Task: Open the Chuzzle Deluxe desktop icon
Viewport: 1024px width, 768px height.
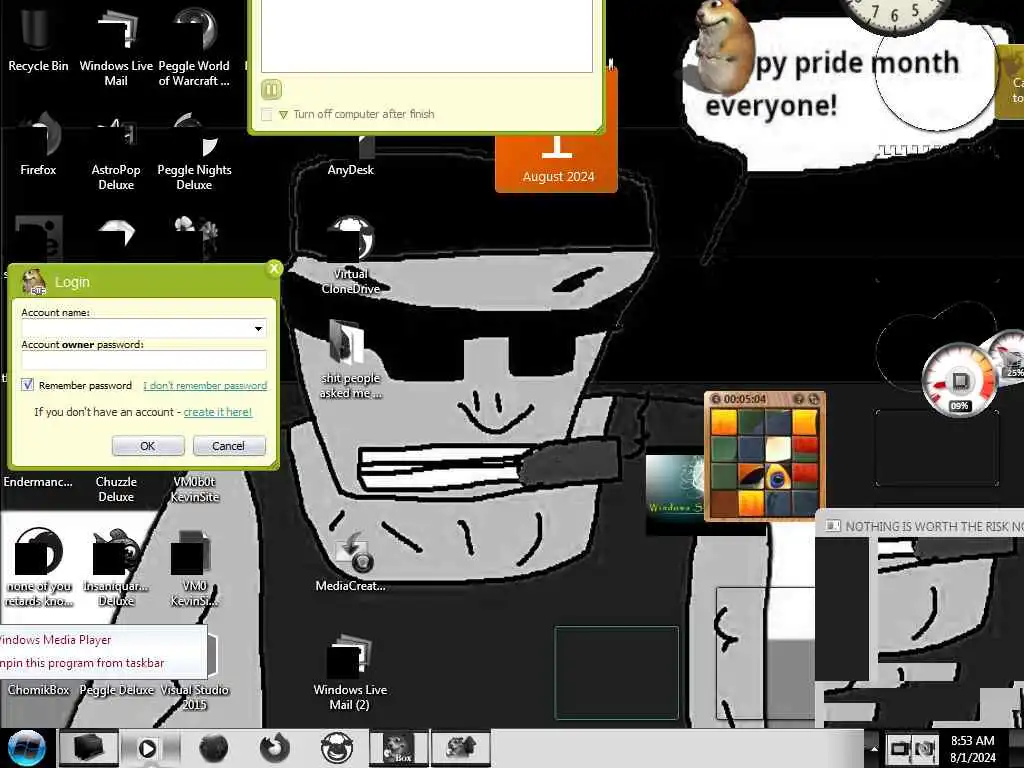Action: click(x=116, y=488)
